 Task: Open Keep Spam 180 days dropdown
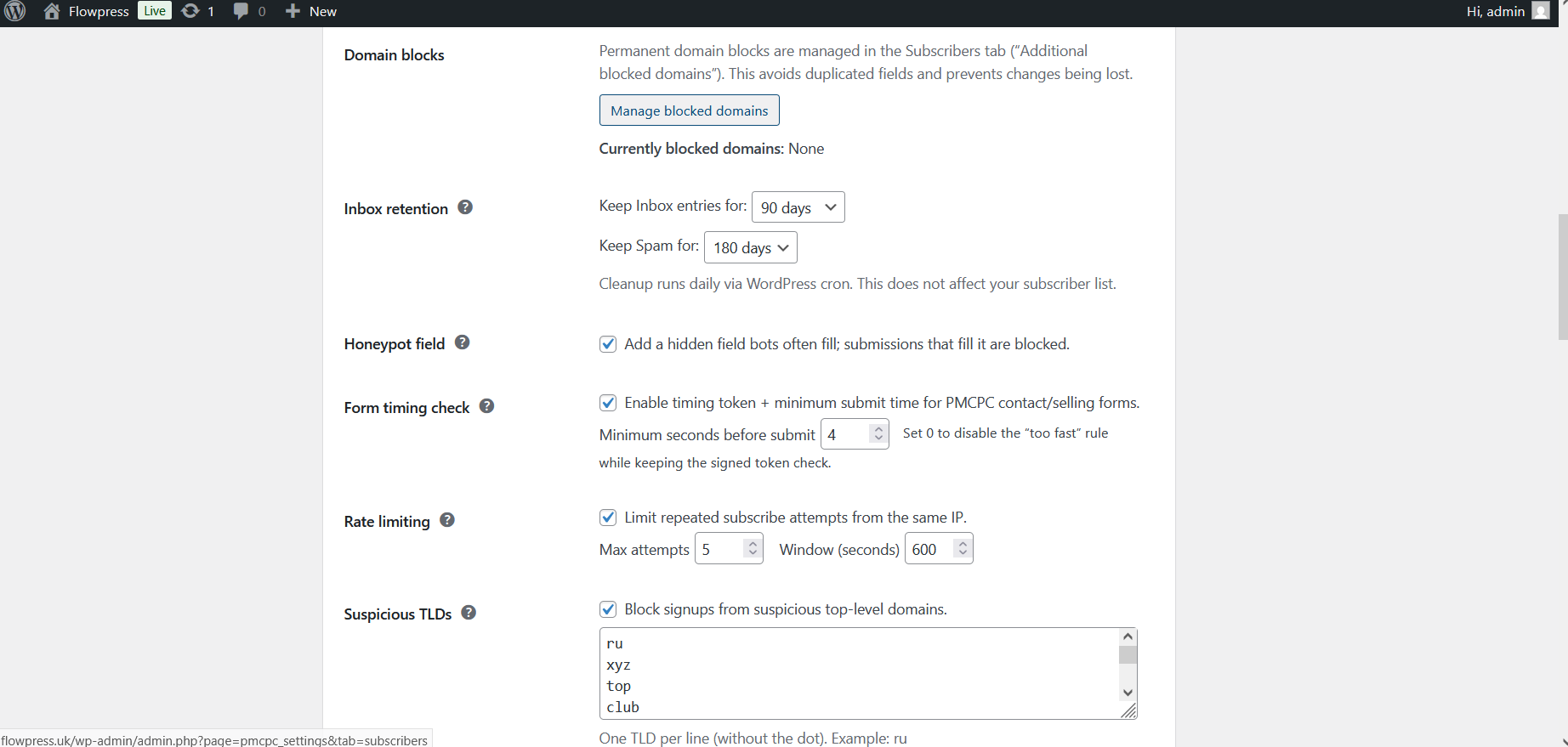tap(751, 247)
